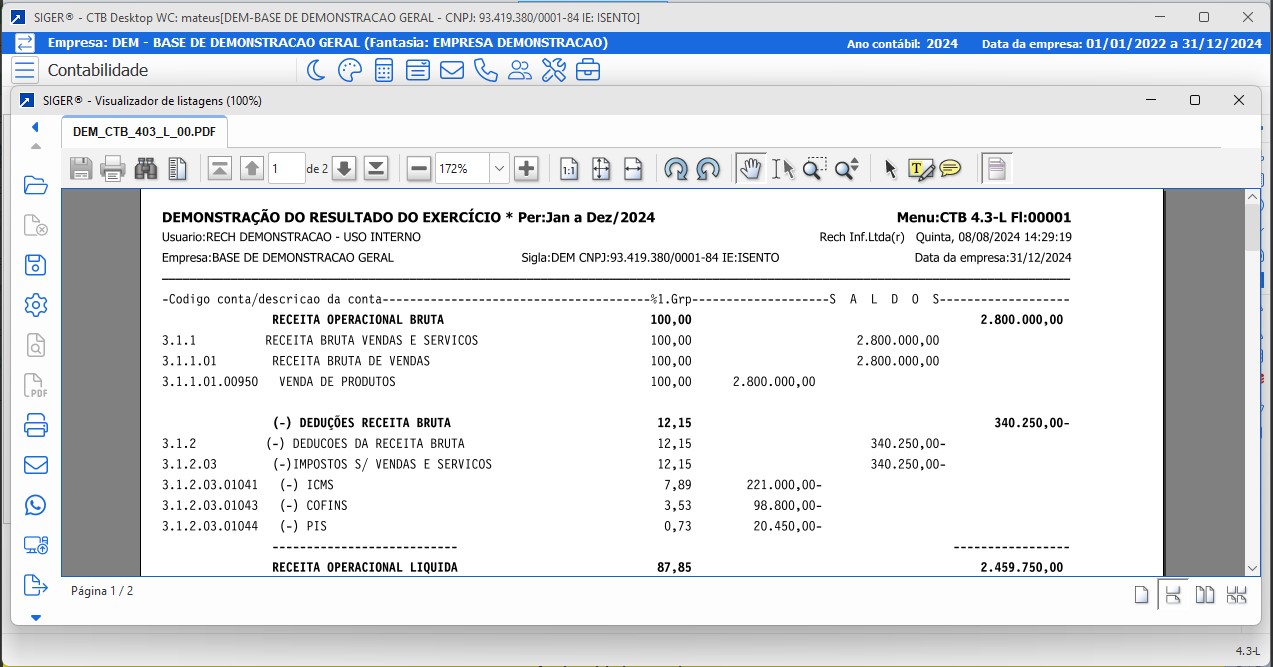
Task: Click the vertical scrollbar down arrow
Action: [x=1252, y=567]
